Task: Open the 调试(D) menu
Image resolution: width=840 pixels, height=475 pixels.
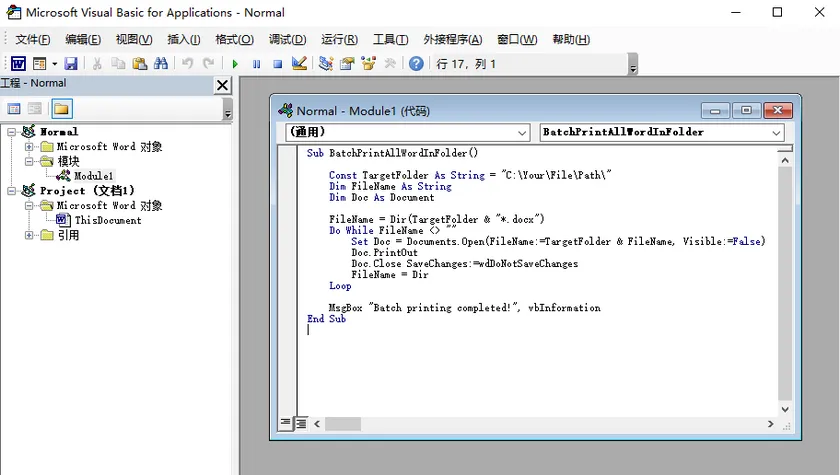Action: click(288, 40)
